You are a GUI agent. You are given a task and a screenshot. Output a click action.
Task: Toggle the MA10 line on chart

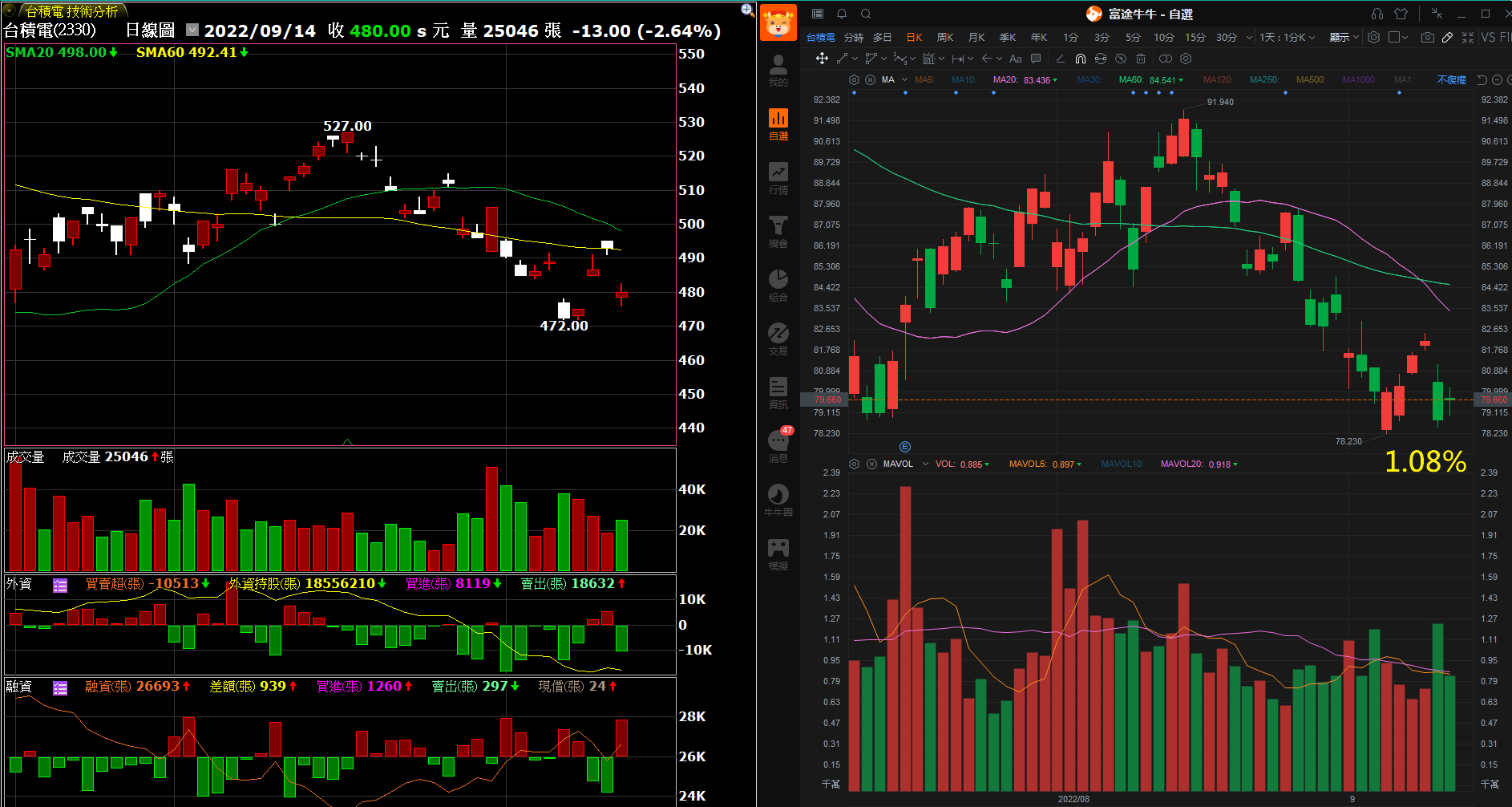pos(964,79)
